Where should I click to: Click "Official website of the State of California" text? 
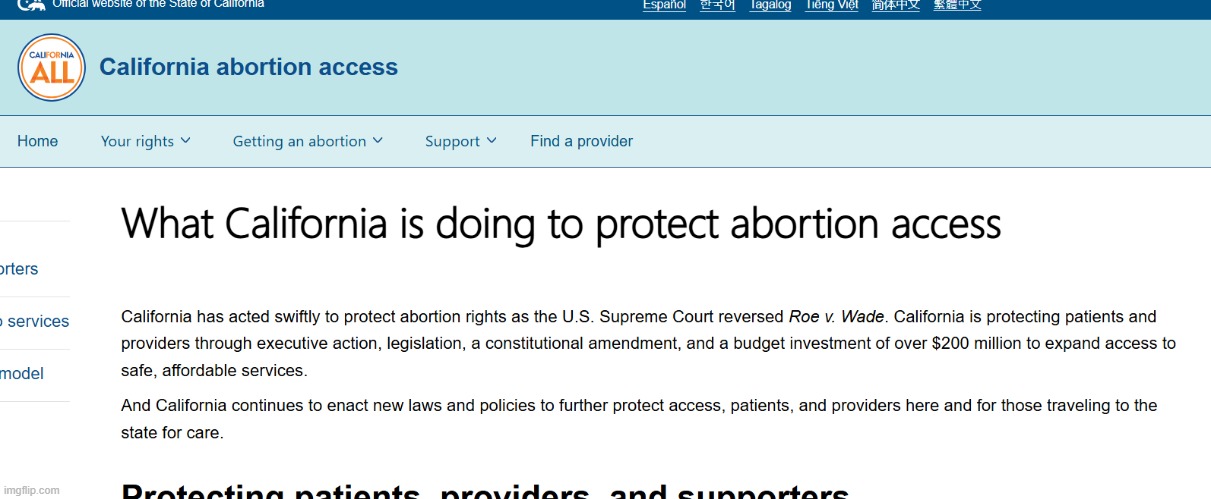158,5
